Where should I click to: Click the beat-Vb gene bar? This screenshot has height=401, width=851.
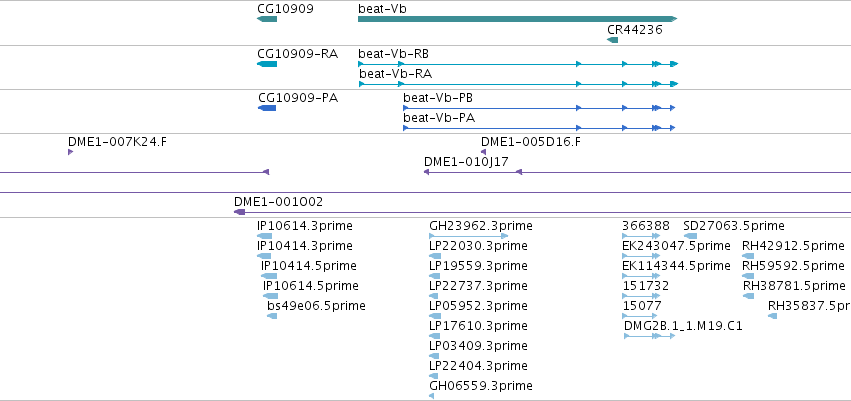(518, 19)
